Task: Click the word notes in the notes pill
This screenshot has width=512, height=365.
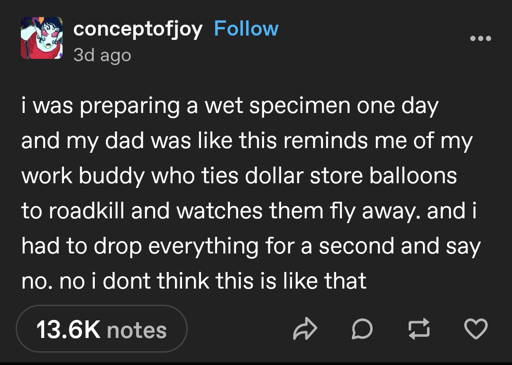Action: (137, 330)
